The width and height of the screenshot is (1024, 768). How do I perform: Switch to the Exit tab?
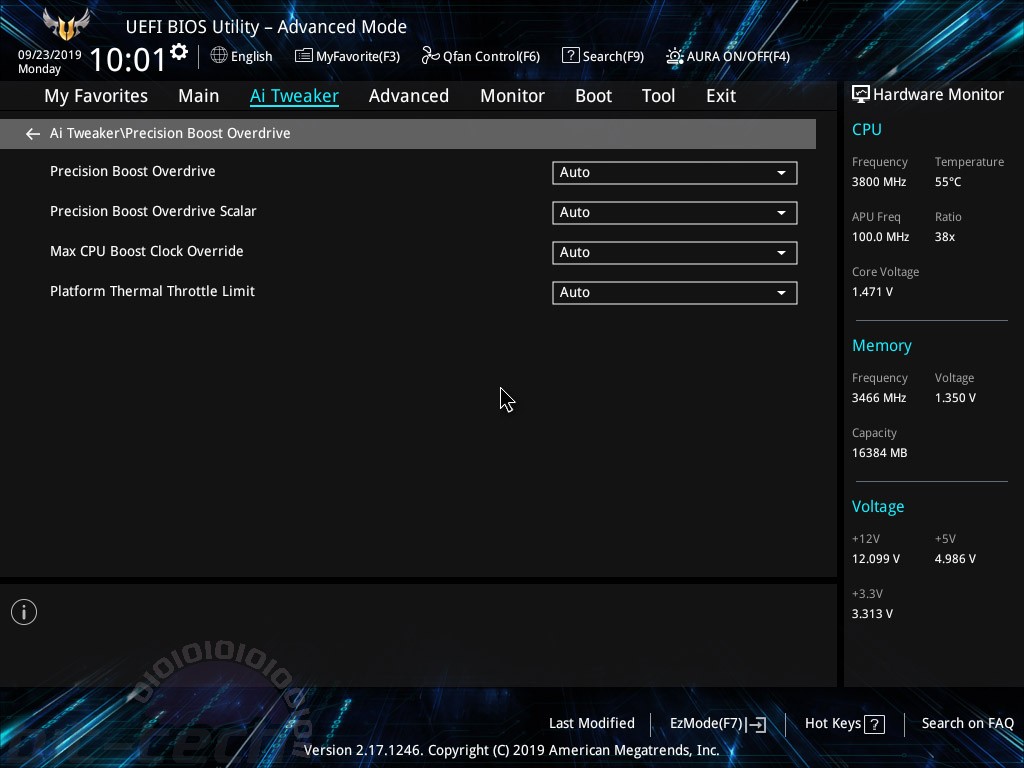coord(721,96)
